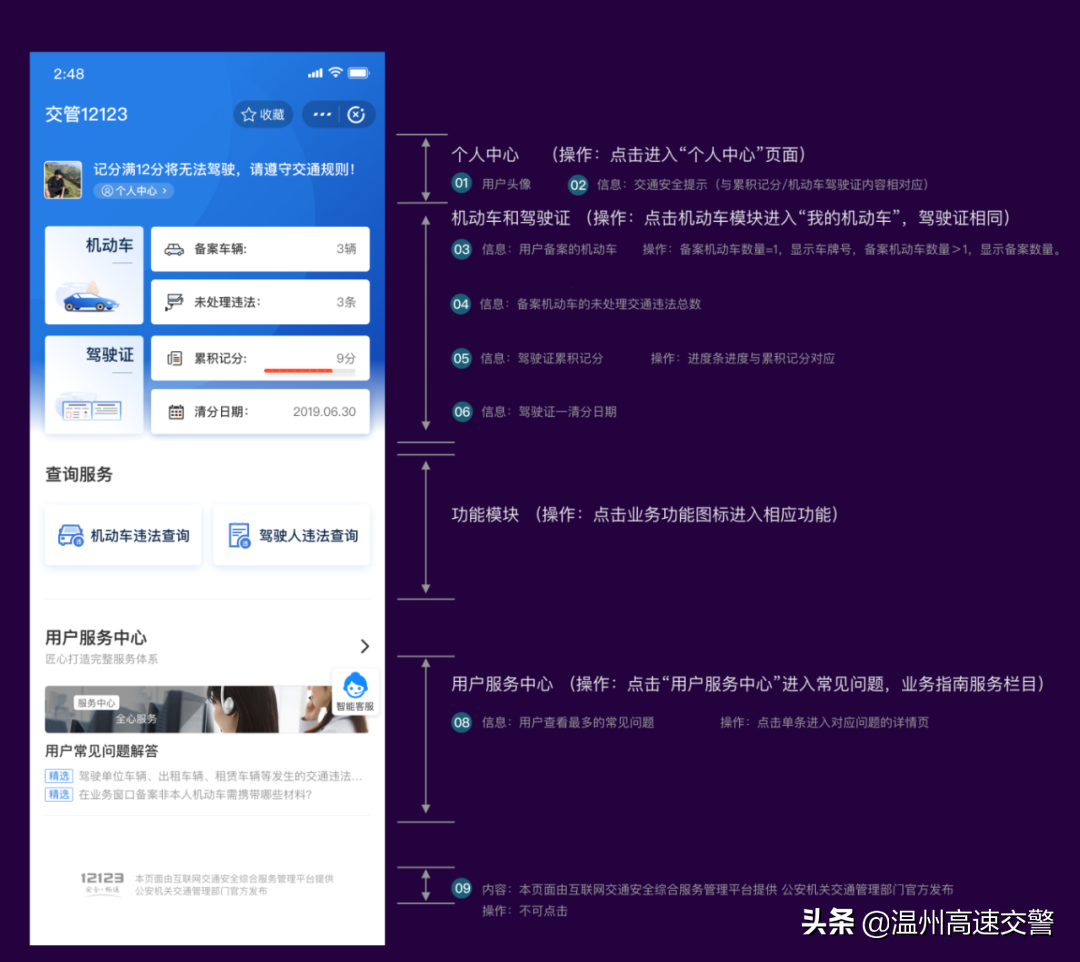The image size is (1080, 962).
Task: Click 匠心打造完整服务体系 subtitle
Action: click(101, 659)
